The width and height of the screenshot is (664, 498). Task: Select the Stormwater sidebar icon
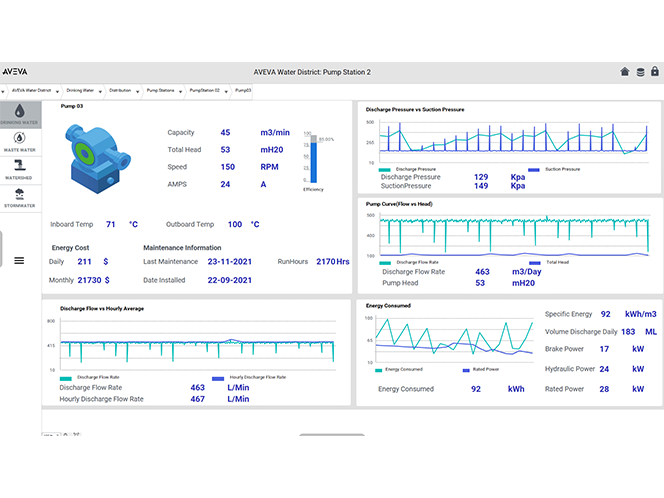(18, 197)
